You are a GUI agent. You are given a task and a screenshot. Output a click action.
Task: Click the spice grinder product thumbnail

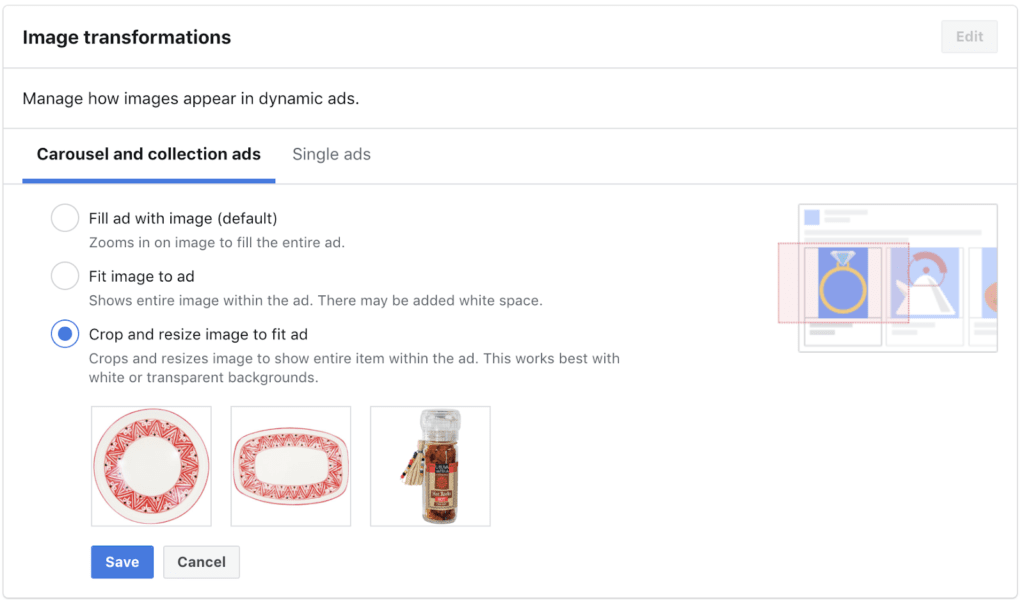pos(430,466)
